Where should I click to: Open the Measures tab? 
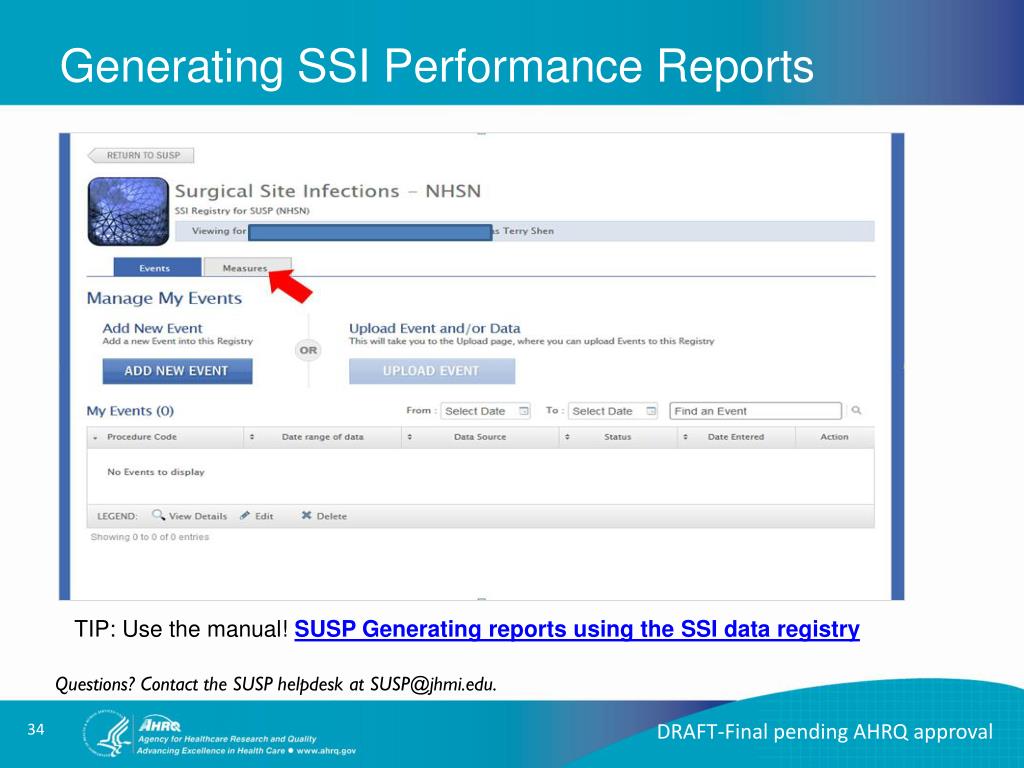click(x=246, y=268)
